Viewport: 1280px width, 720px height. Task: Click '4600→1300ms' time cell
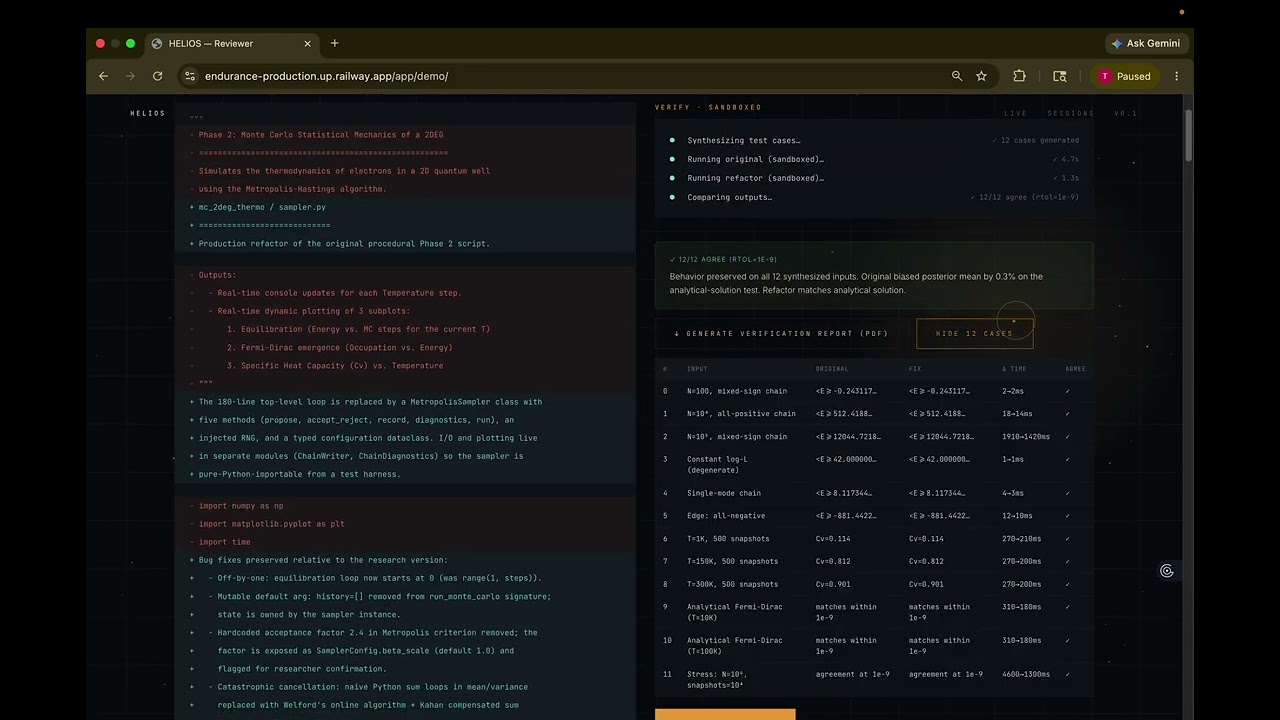[1026, 674]
